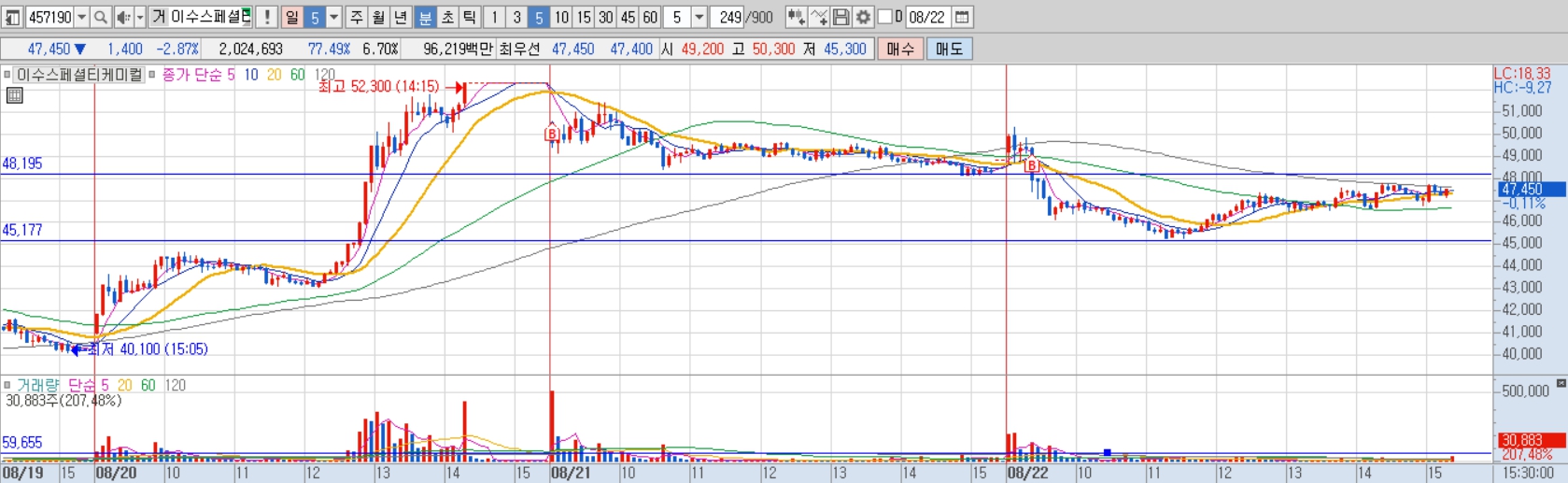Viewport: 1568px width, 483px height.
Task: Click the 매수 buy button
Action: pyautogui.click(x=900, y=49)
